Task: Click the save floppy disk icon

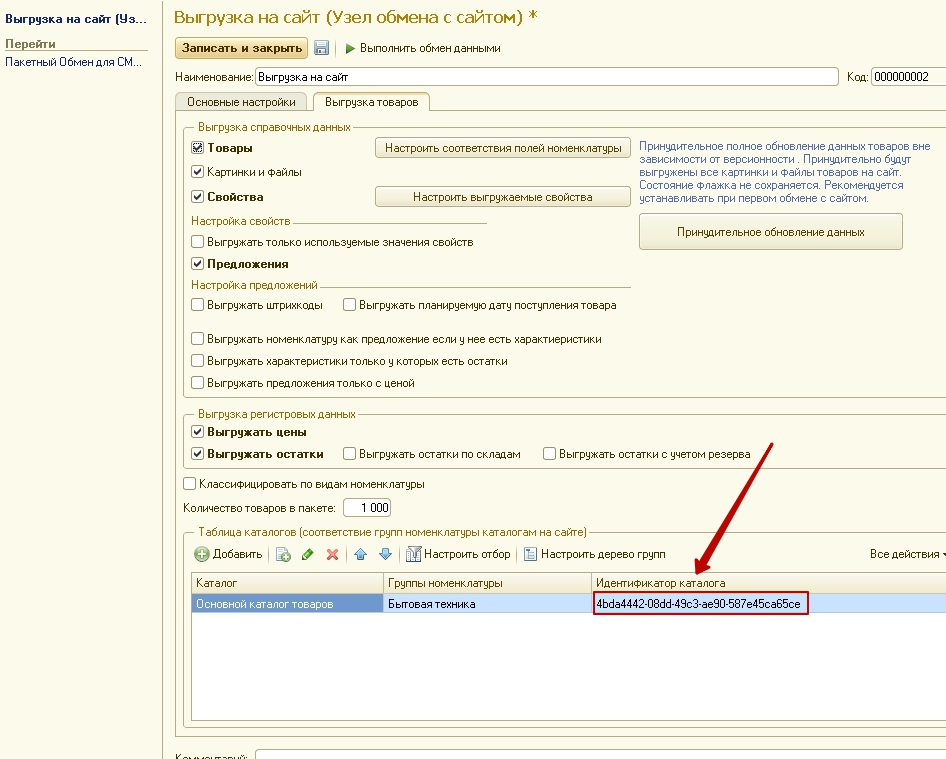Action: click(321, 48)
